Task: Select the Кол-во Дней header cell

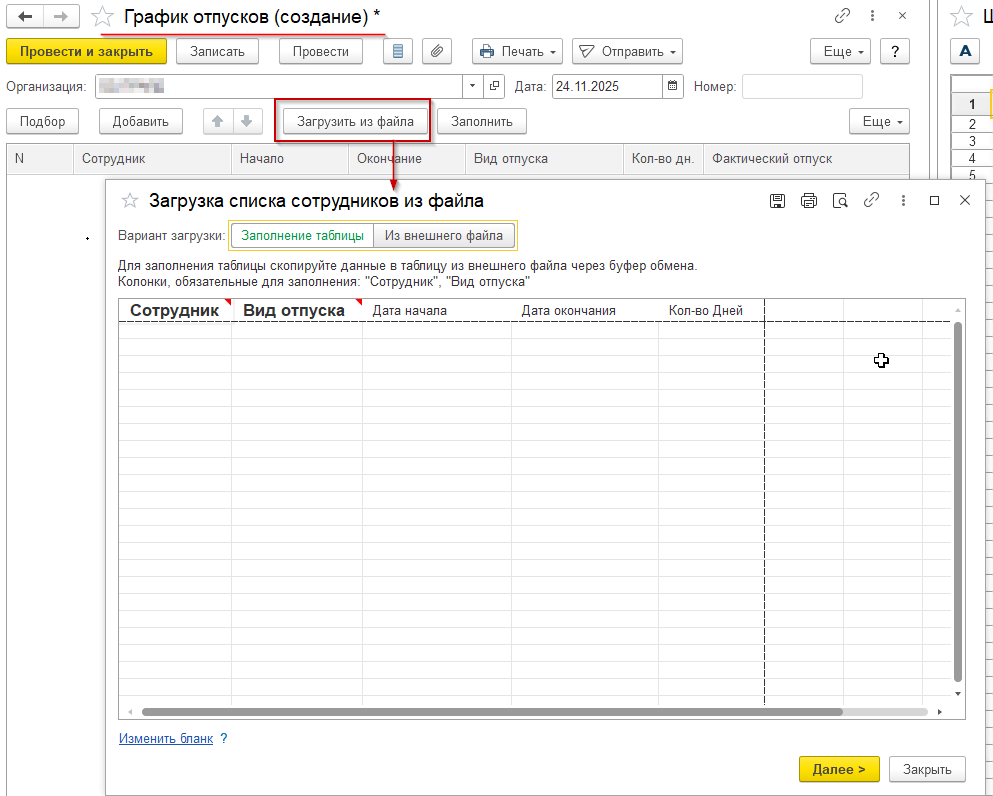Action: click(x=711, y=310)
